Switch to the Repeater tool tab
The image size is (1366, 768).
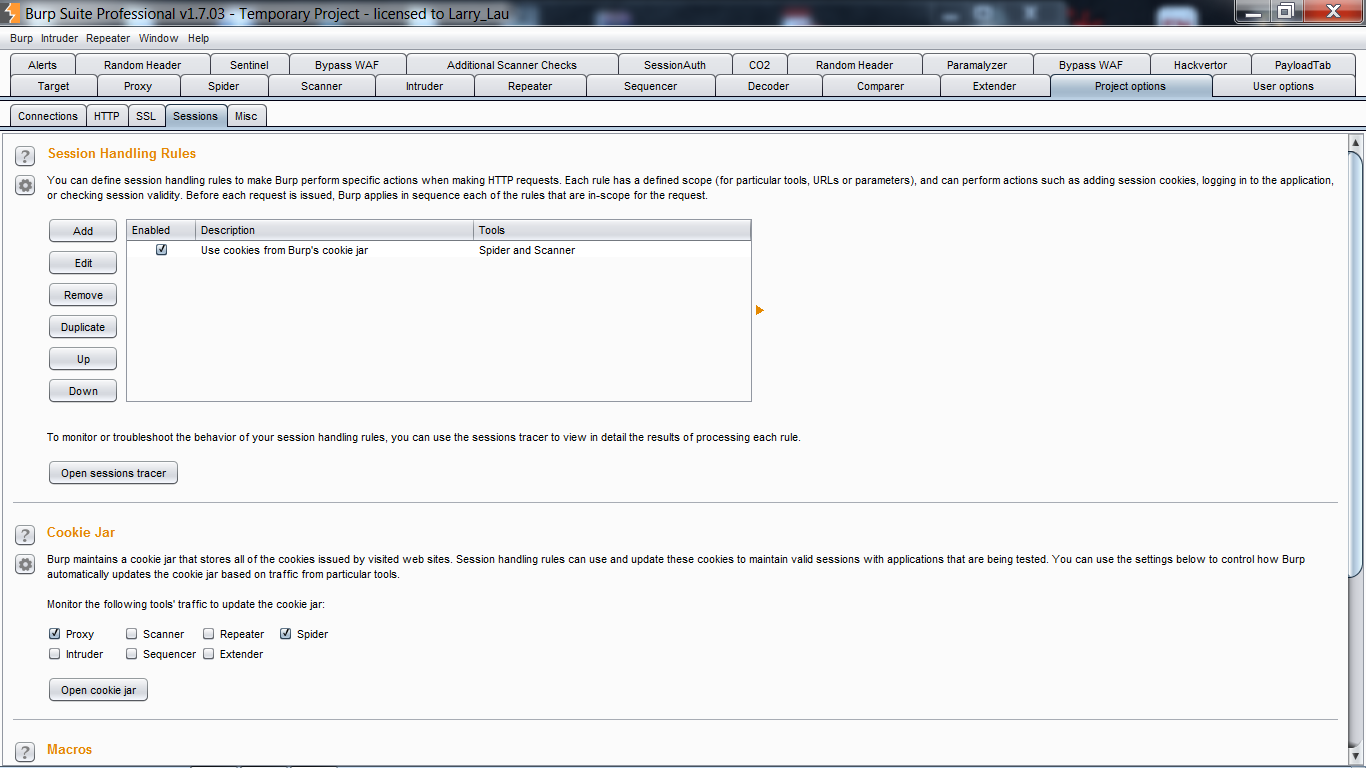point(530,86)
